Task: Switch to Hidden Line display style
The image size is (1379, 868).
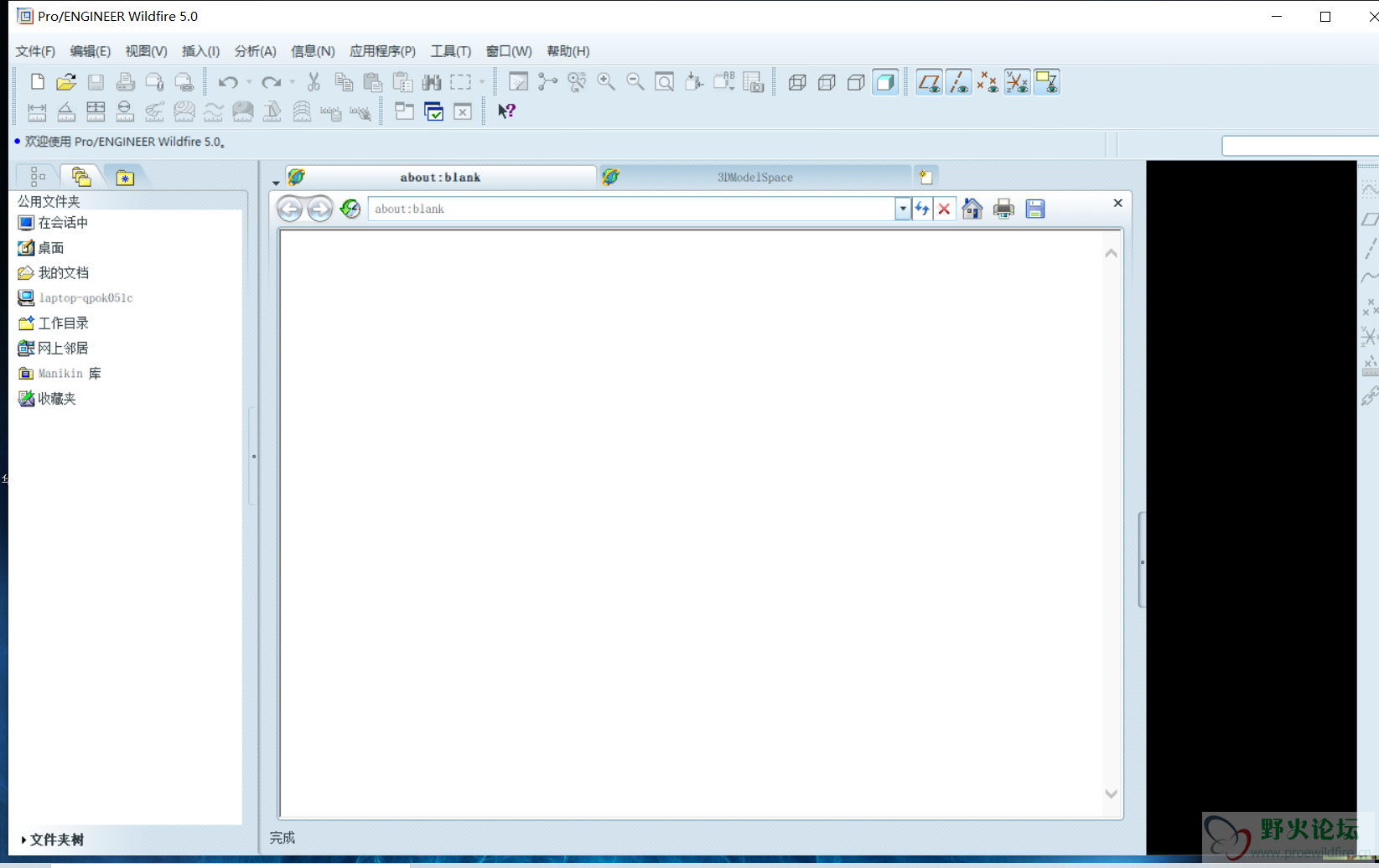Action: (827, 82)
